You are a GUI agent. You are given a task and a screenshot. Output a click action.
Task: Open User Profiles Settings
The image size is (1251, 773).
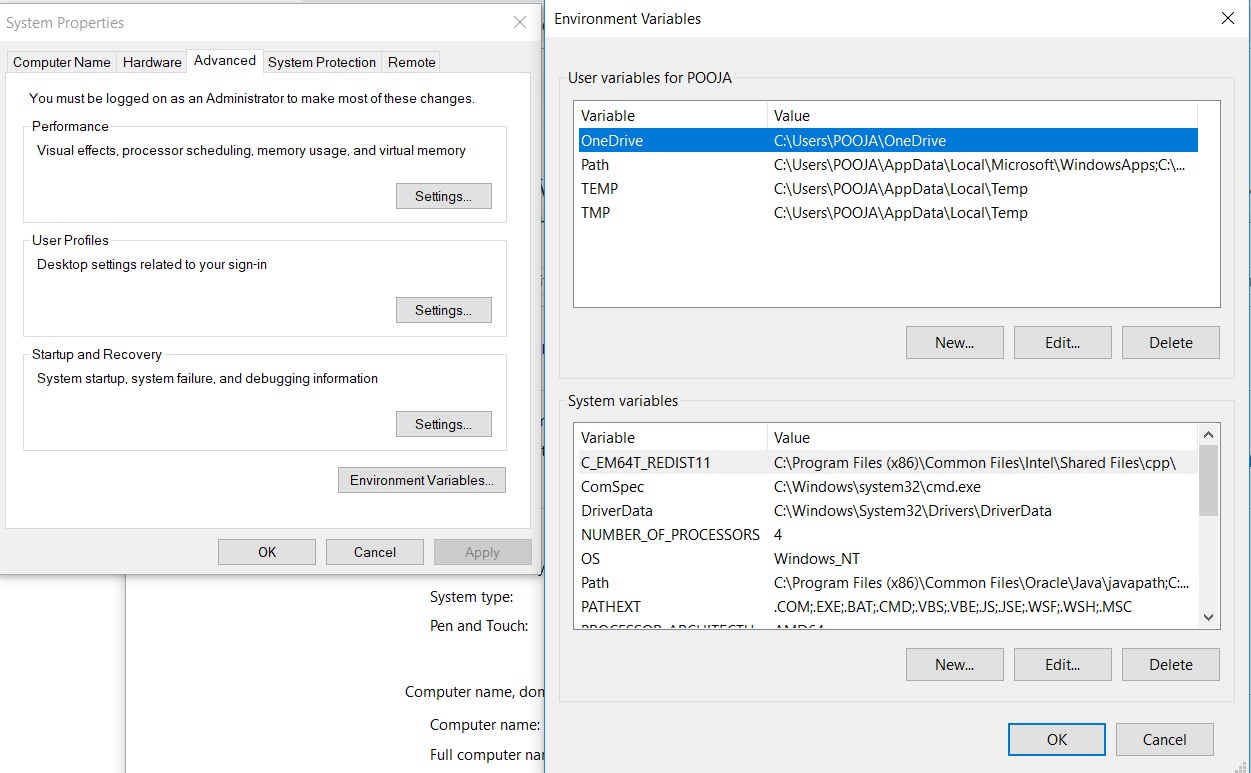coord(443,310)
